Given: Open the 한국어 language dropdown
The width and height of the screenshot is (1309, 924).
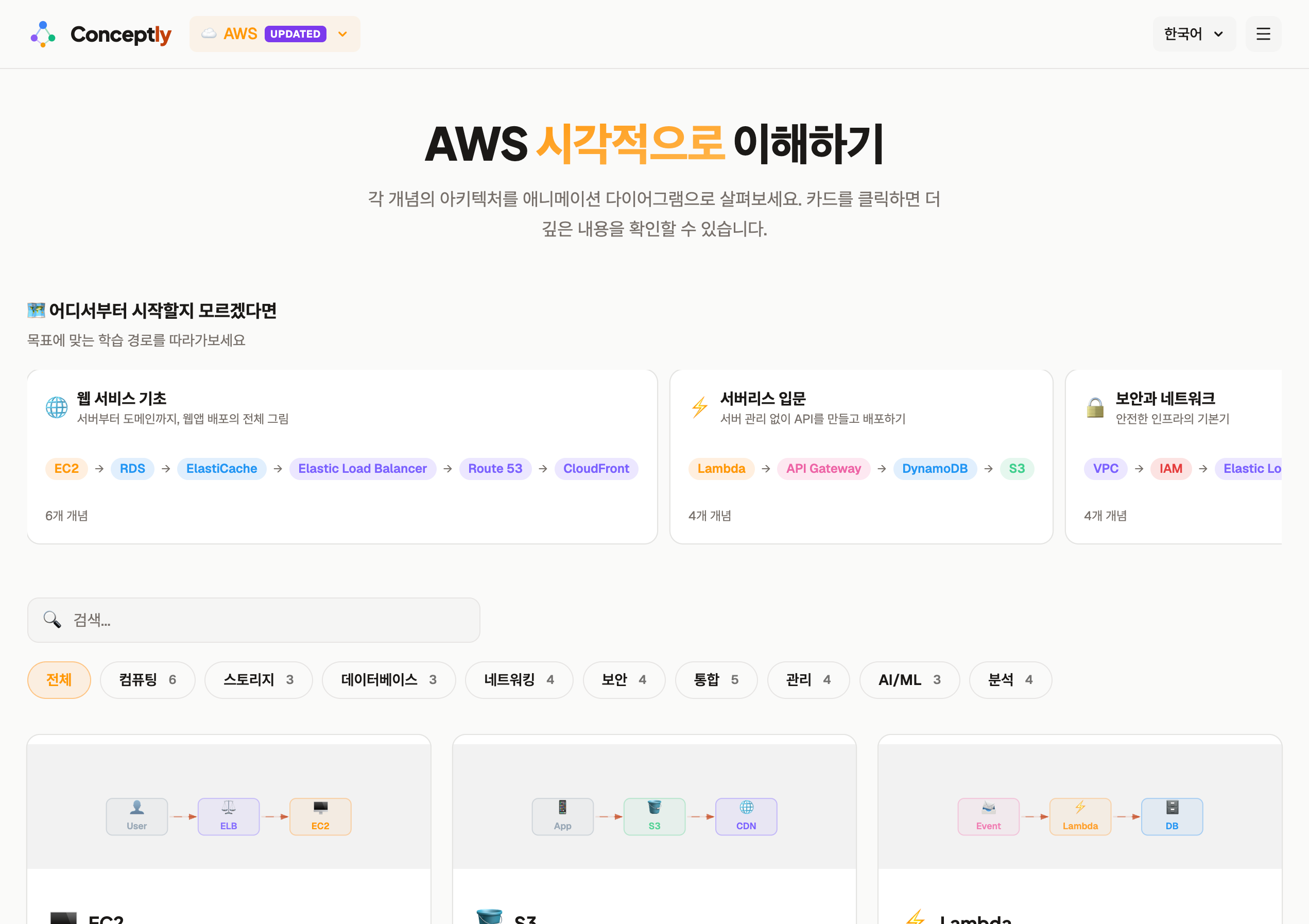Looking at the screenshot, I should (x=1193, y=34).
